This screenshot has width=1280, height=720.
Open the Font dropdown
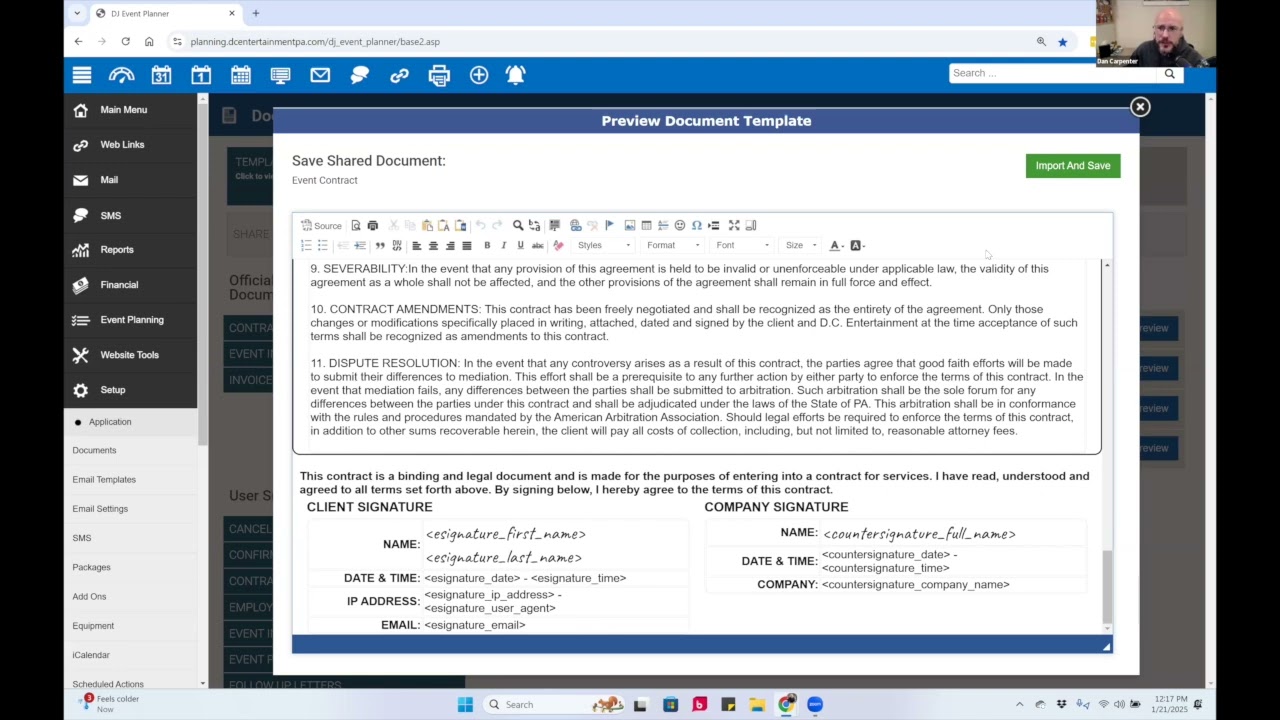(x=742, y=246)
